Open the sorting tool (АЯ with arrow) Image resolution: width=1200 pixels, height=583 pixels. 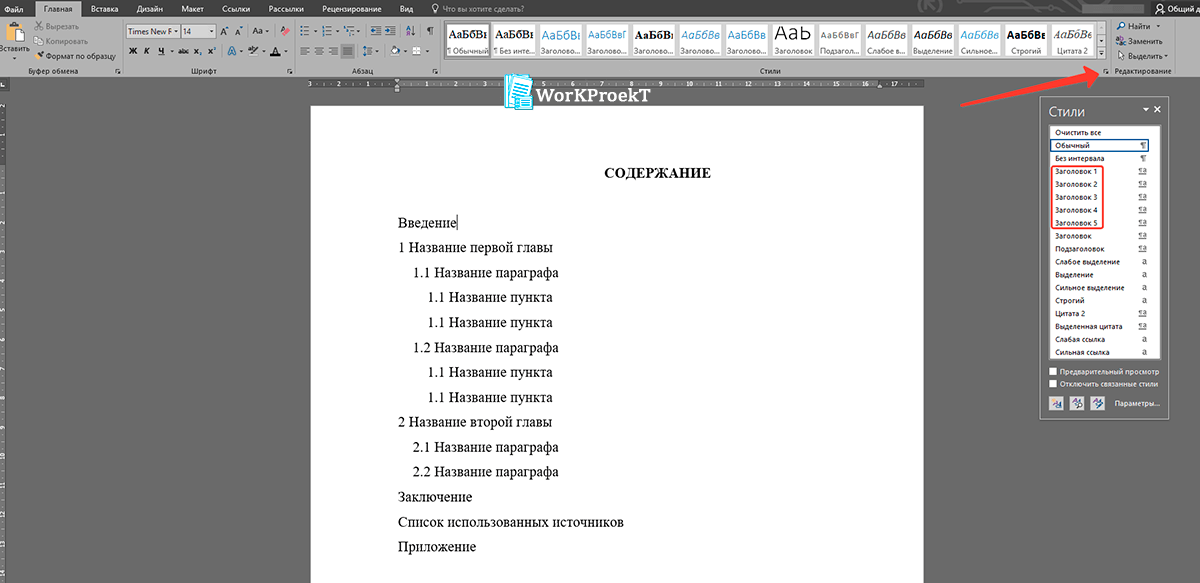click(x=410, y=31)
